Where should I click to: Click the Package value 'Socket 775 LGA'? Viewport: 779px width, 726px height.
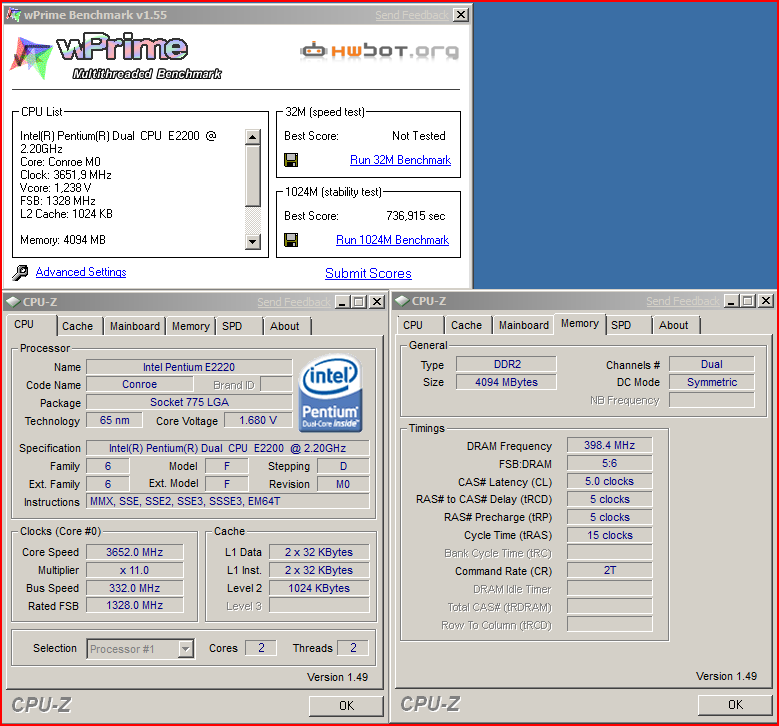tap(189, 403)
